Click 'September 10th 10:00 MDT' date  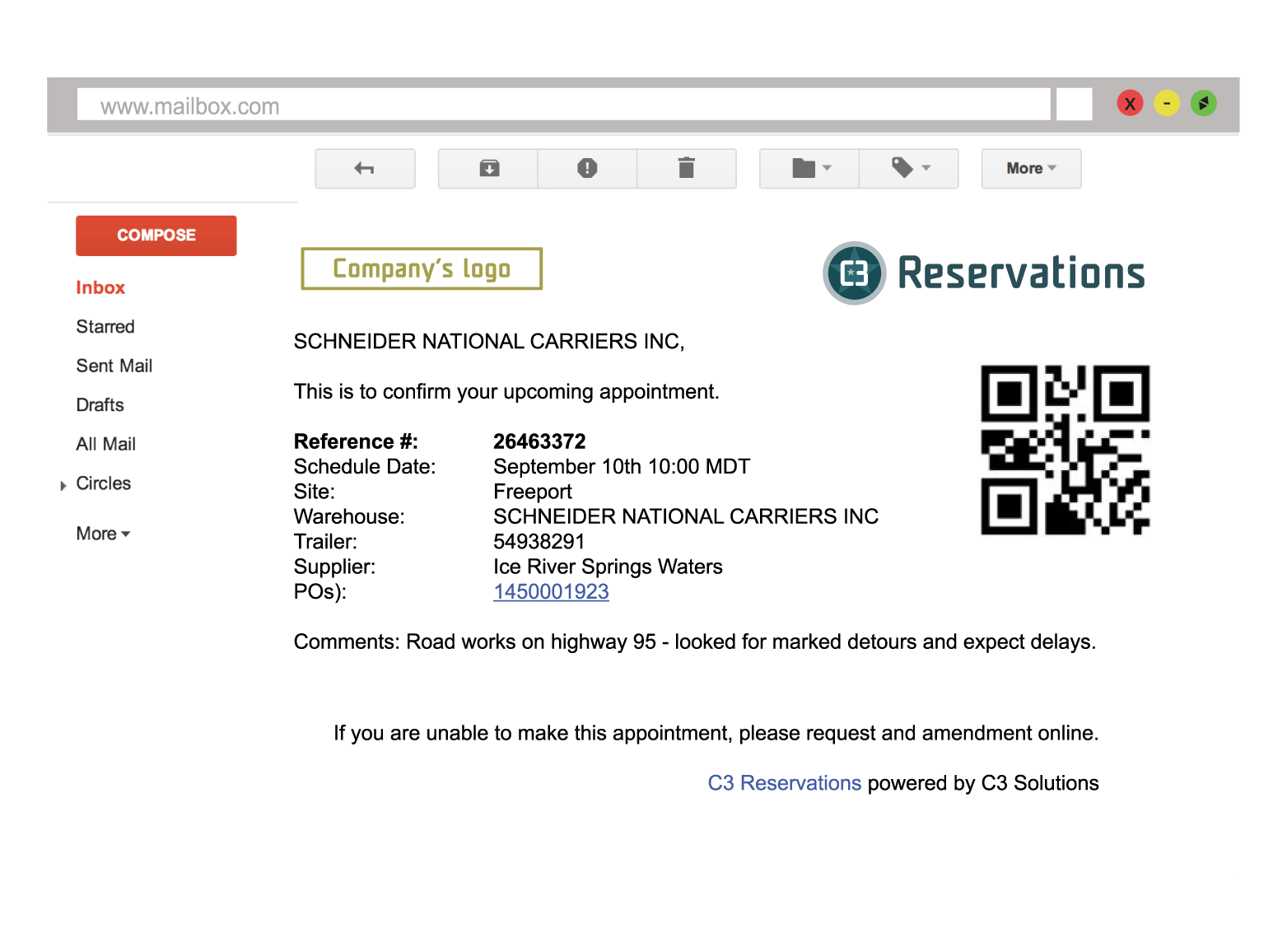pos(622,467)
